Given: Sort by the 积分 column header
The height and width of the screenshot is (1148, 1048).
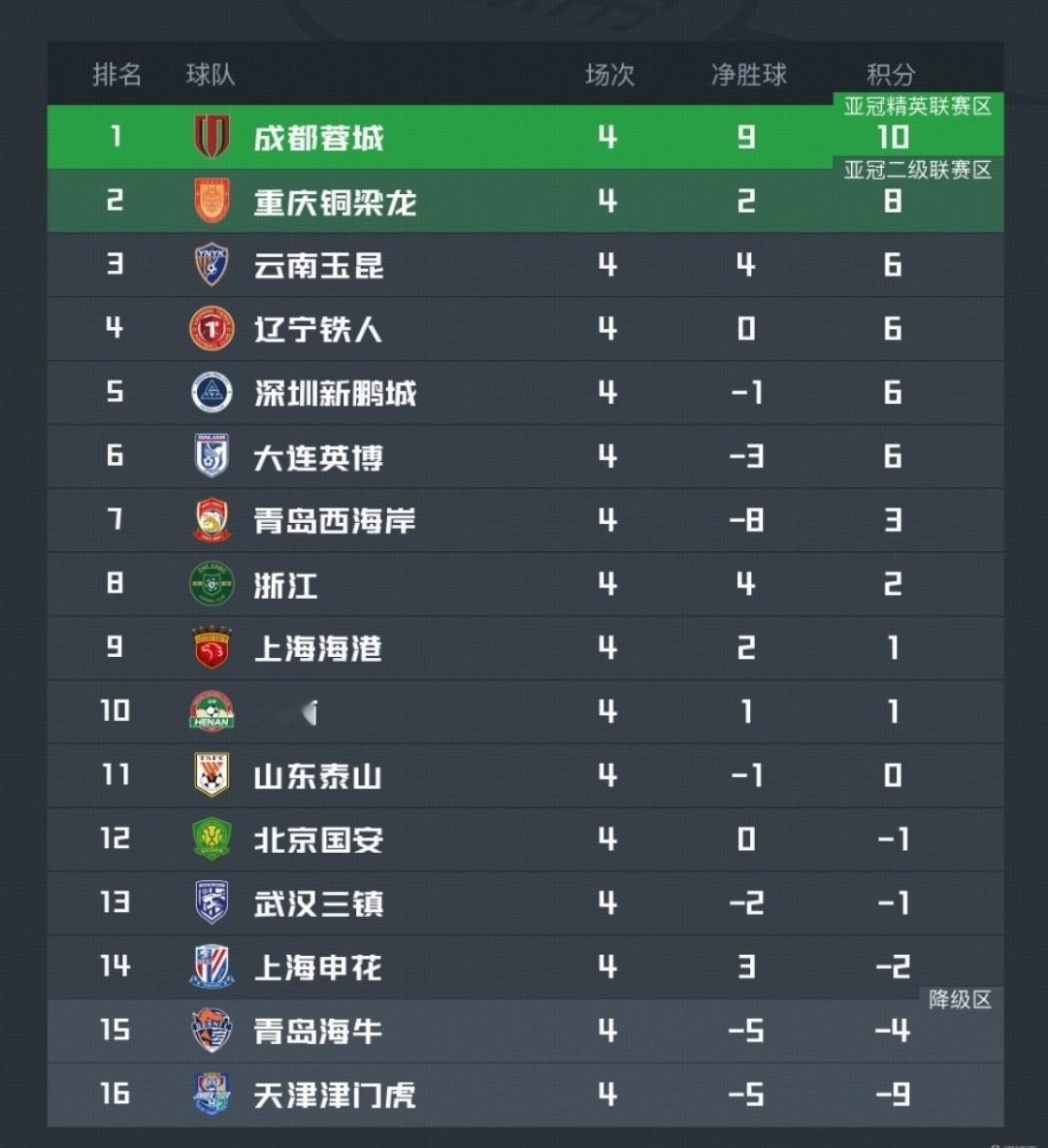Looking at the screenshot, I should [x=891, y=75].
